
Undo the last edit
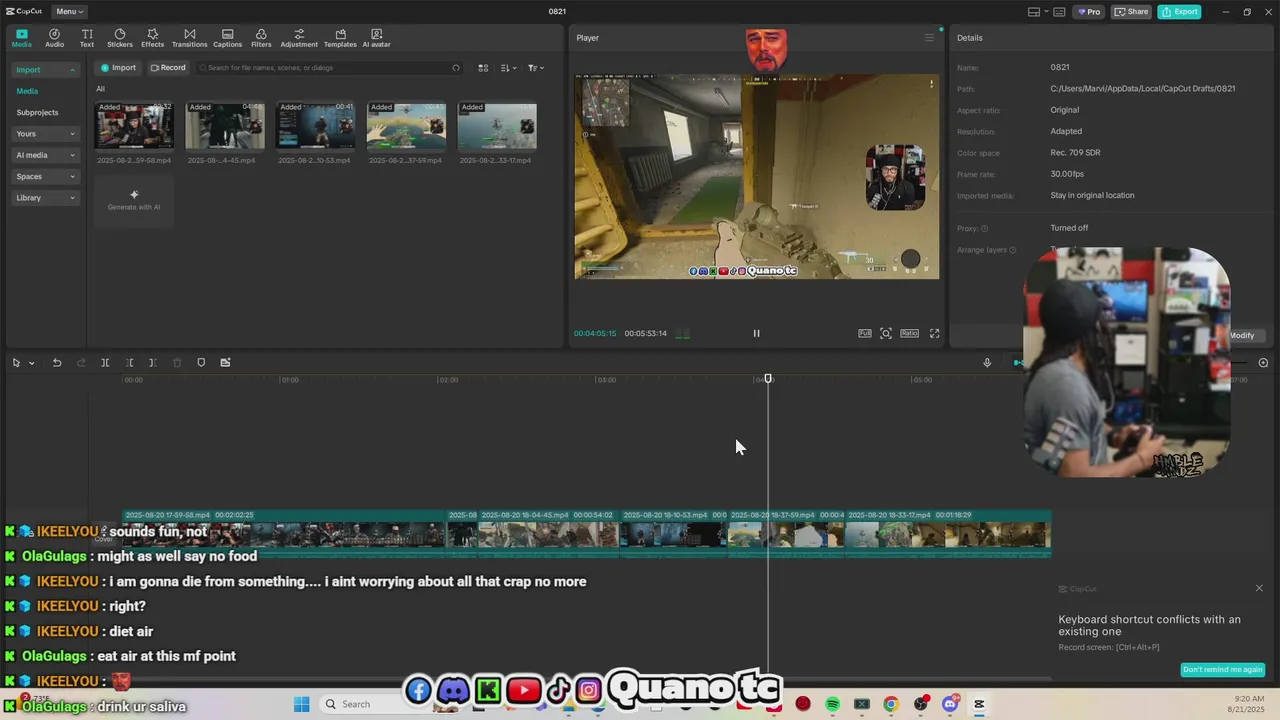(x=57, y=363)
